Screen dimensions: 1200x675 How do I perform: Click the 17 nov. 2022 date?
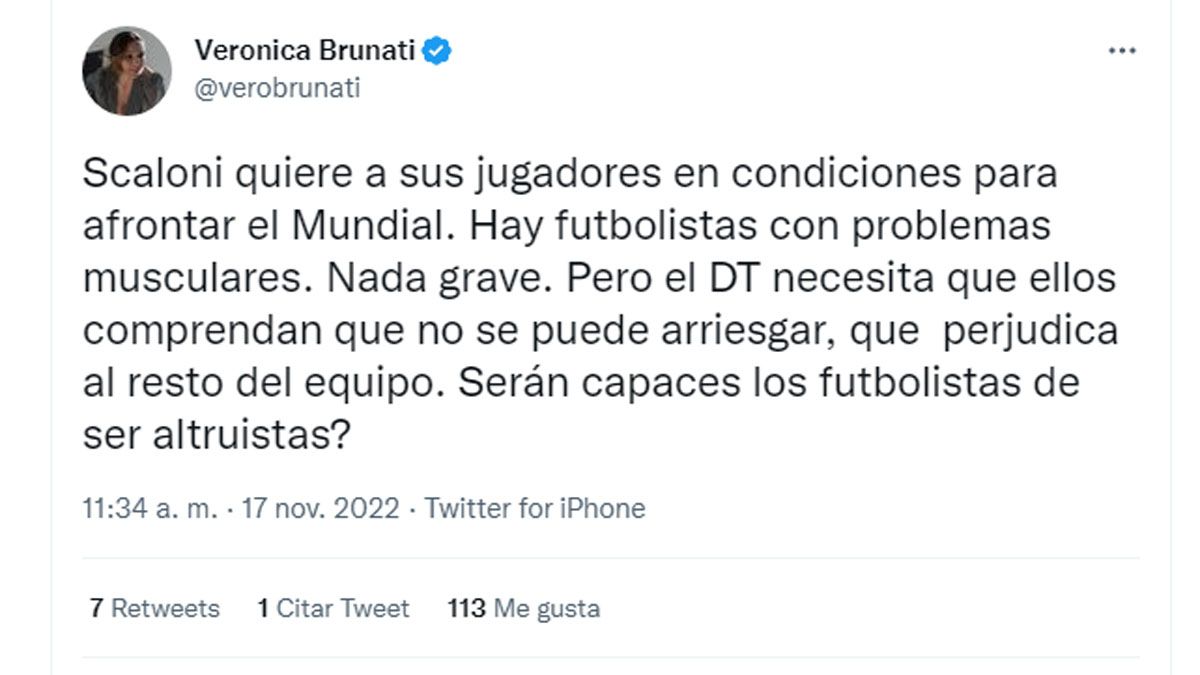[x=320, y=508]
